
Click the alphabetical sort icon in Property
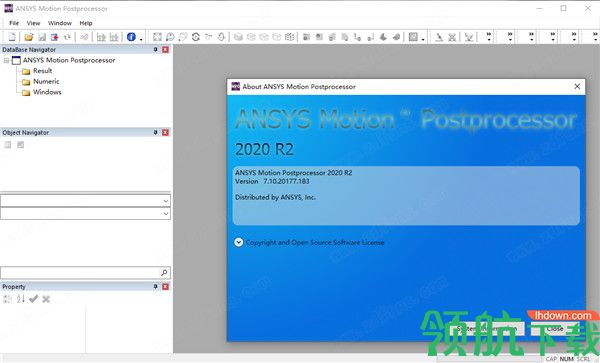(21, 299)
